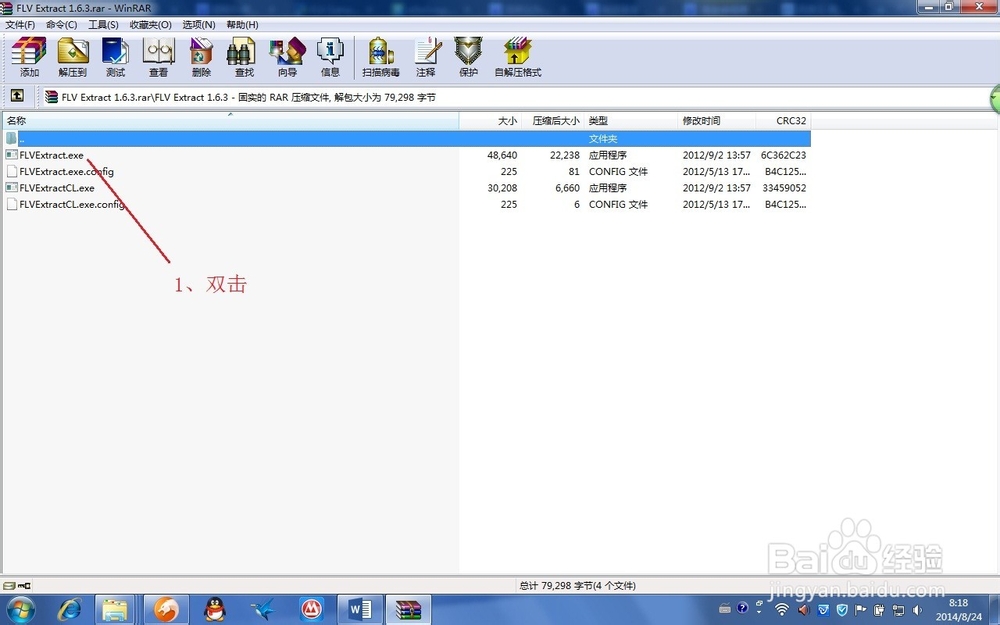Click the WinRAR taskbar icon

tap(408, 610)
